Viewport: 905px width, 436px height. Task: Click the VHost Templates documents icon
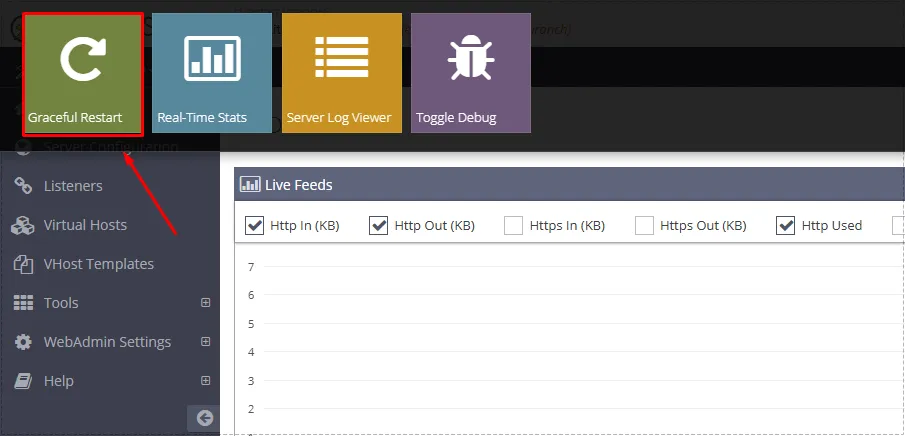point(23,264)
